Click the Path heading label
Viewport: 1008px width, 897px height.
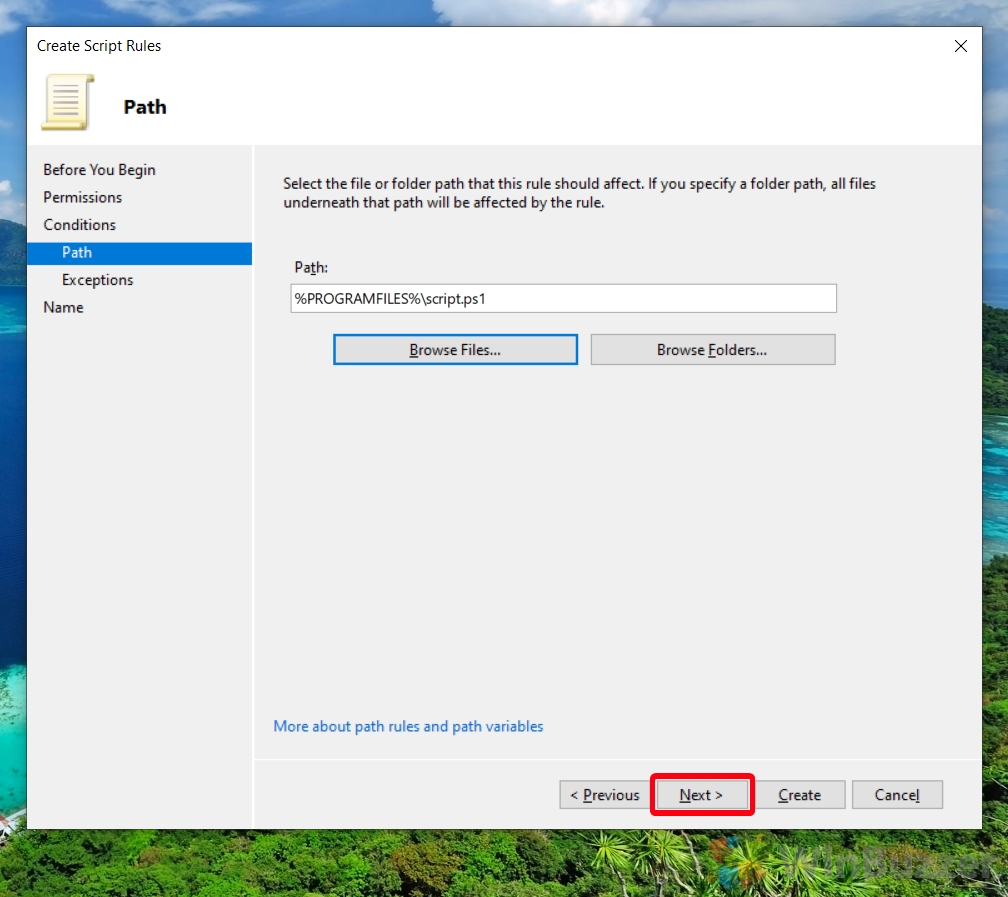pos(145,107)
